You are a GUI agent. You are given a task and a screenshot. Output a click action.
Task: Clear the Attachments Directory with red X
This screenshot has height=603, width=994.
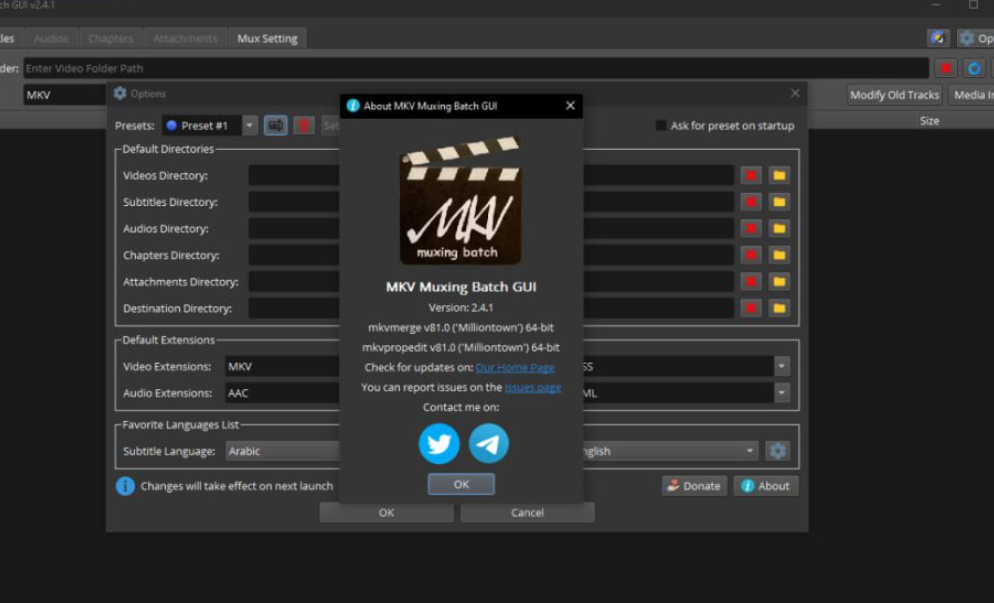coord(751,282)
